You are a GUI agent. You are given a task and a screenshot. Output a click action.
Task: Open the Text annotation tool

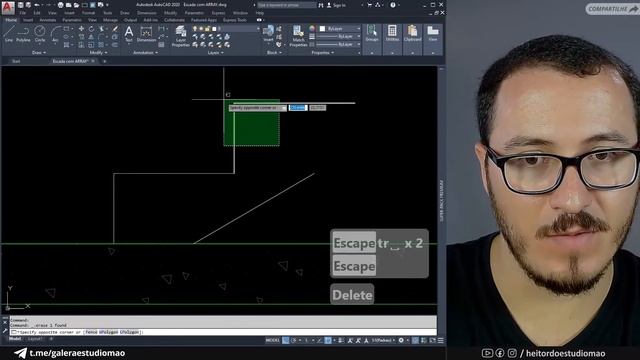129,34
